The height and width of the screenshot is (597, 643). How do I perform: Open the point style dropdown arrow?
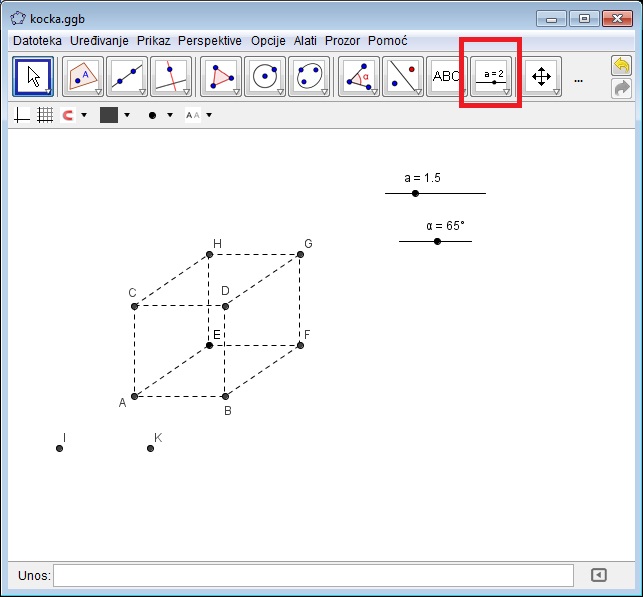pos(170,115)
